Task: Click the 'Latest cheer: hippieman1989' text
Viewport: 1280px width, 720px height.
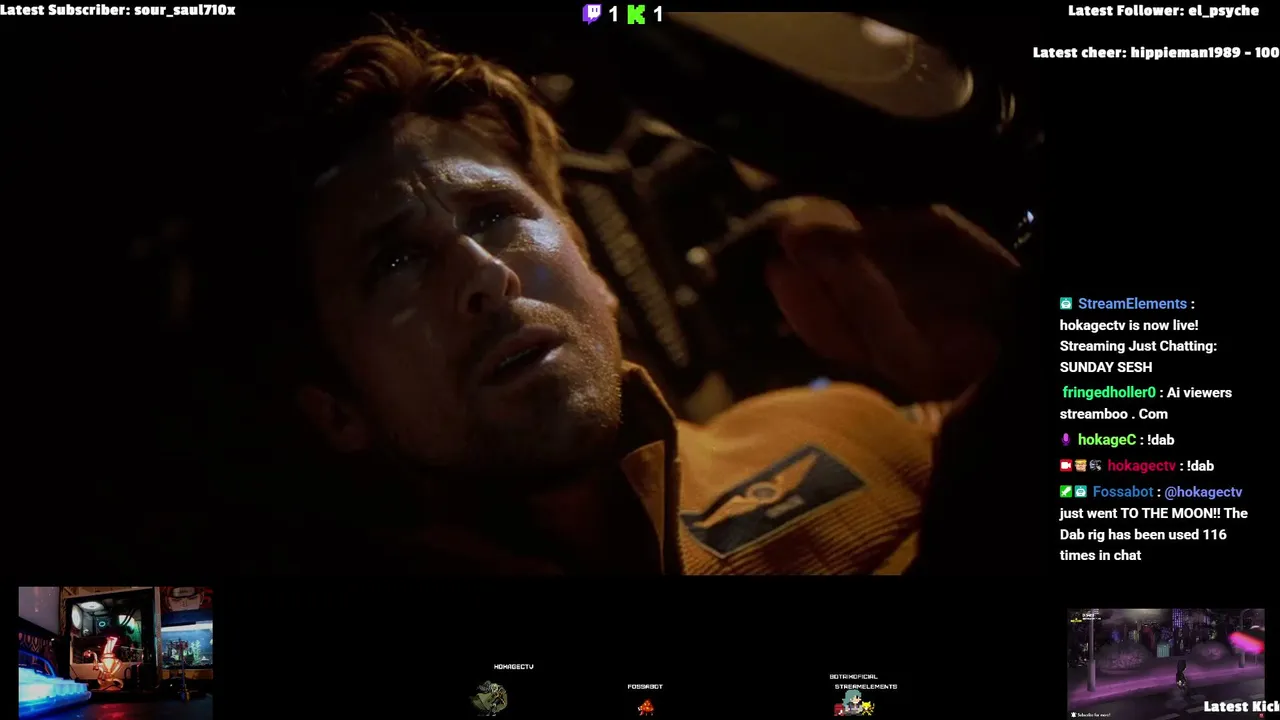Action: (1139, 52)
